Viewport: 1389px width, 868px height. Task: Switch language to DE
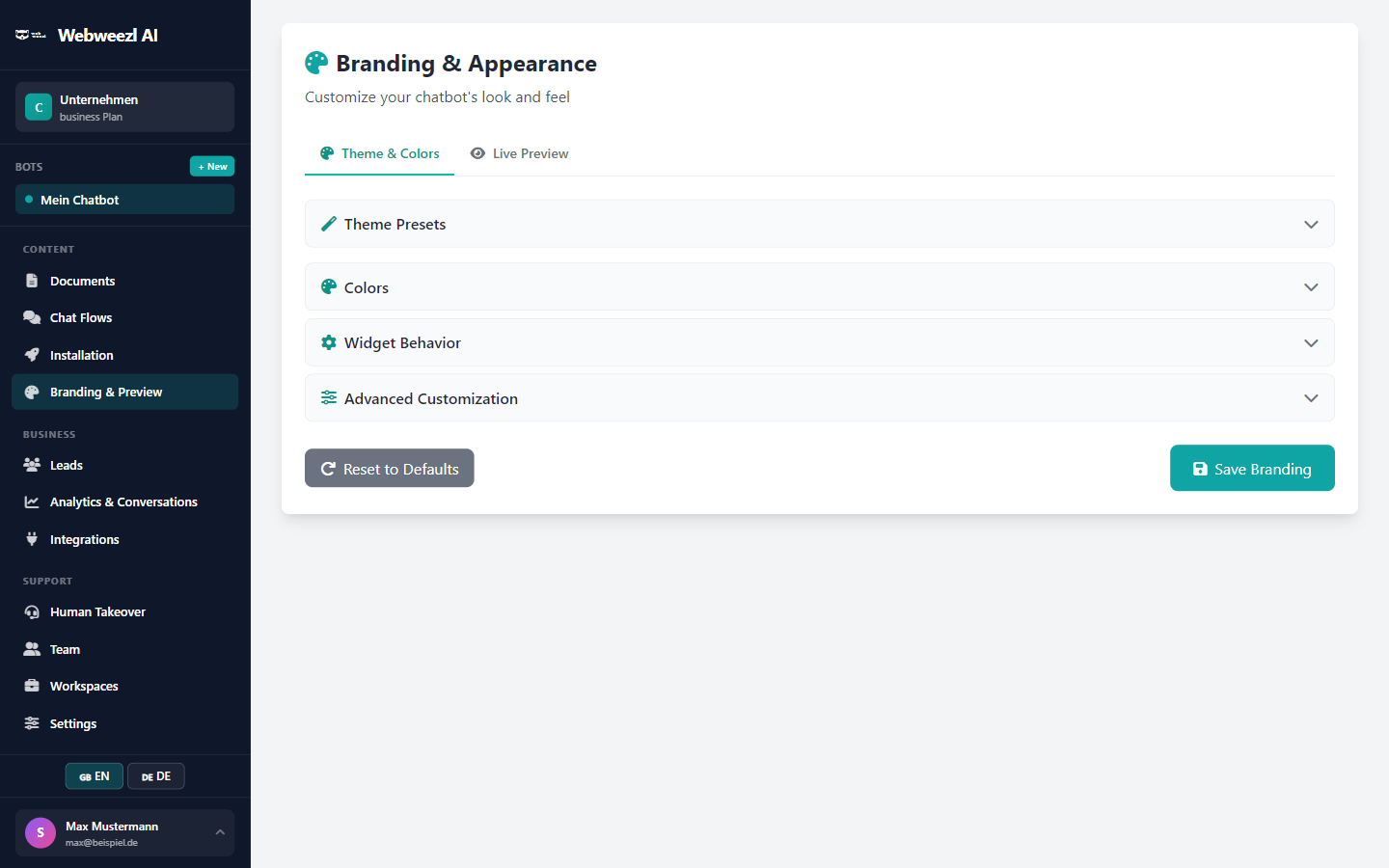pos(155,775)
